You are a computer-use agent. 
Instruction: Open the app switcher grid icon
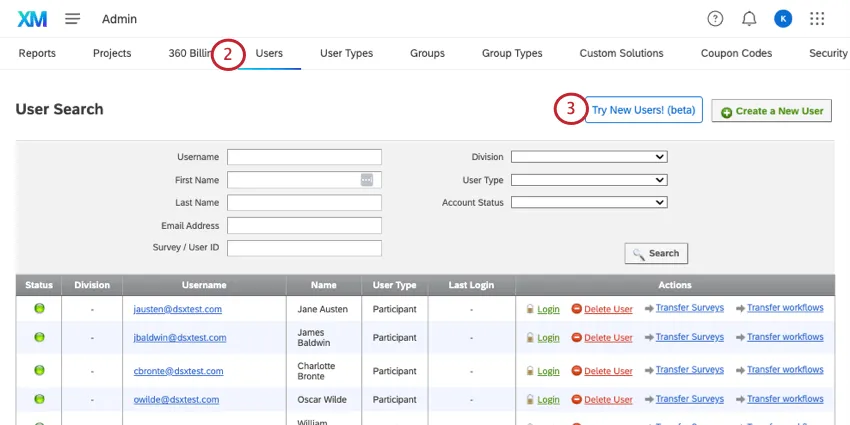pos(817,19)
